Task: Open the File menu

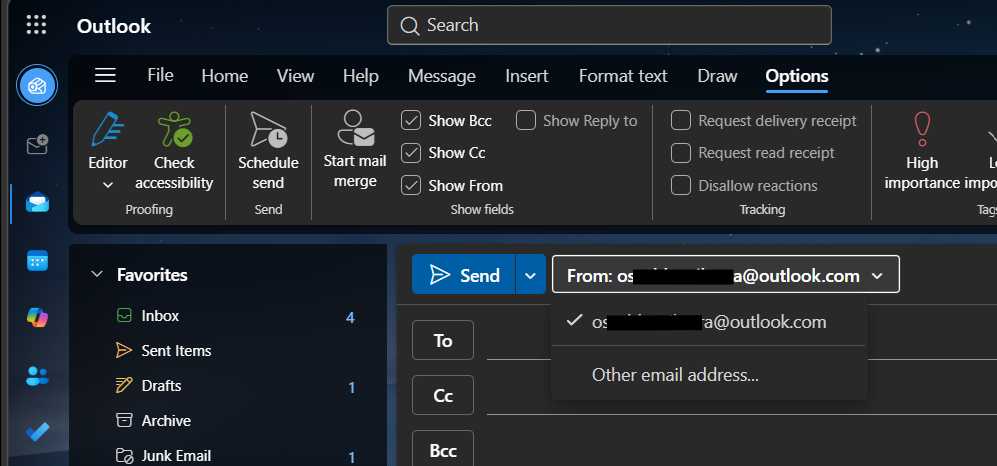Action: click(160, 76)
